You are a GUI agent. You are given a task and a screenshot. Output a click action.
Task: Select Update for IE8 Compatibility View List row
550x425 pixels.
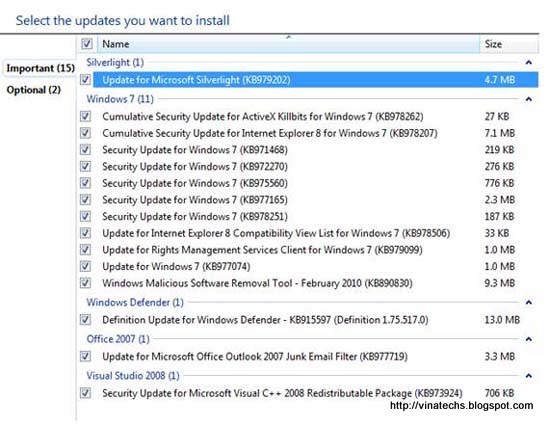pos(276,233)
